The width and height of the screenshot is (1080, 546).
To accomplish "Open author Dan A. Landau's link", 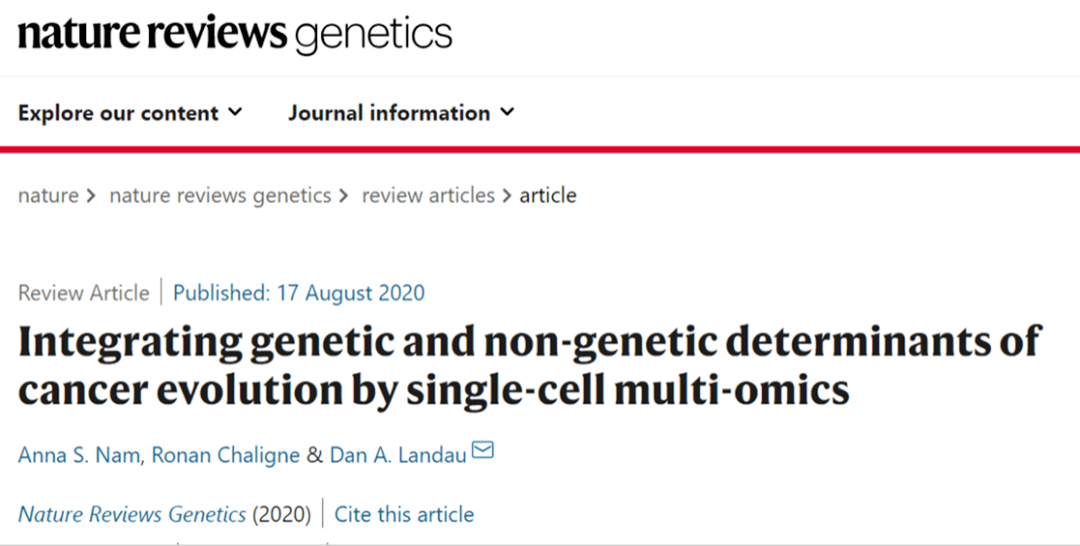I will (397, 455).
